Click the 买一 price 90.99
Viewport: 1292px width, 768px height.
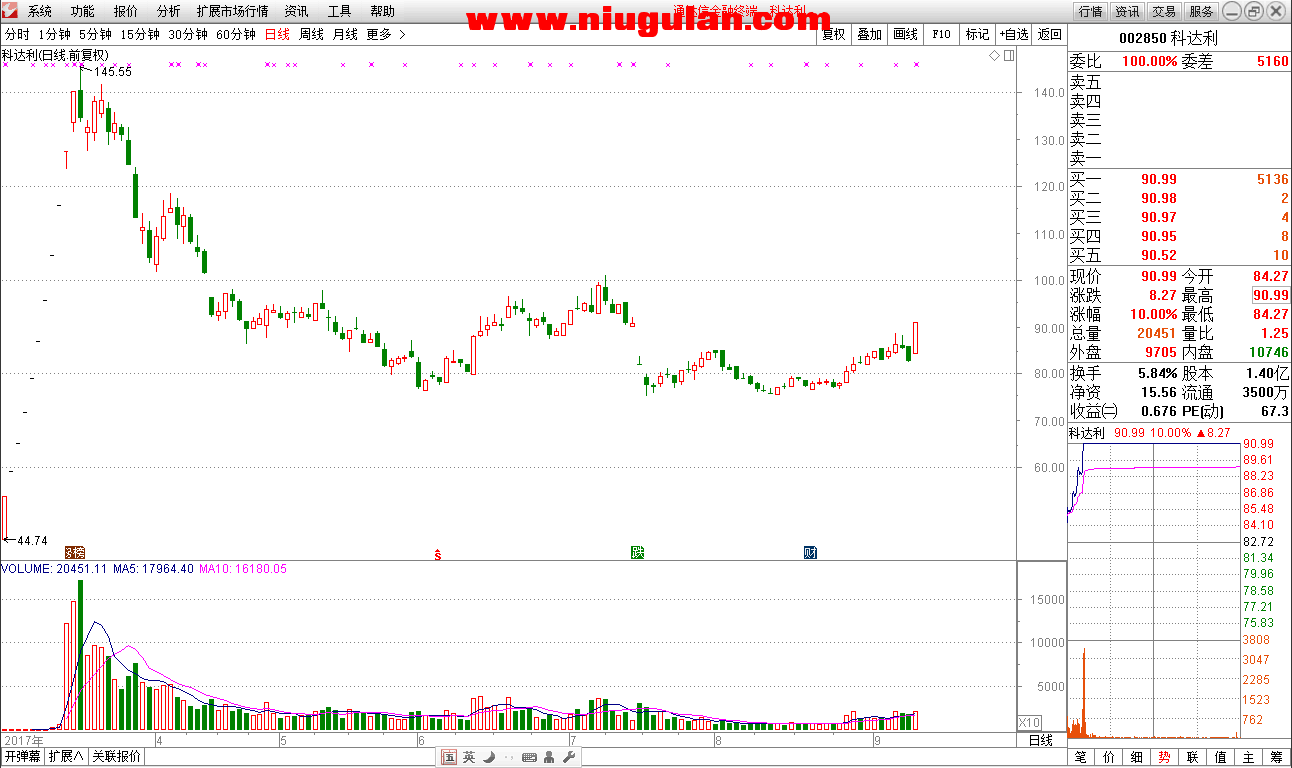click(x=1159, y=180)
